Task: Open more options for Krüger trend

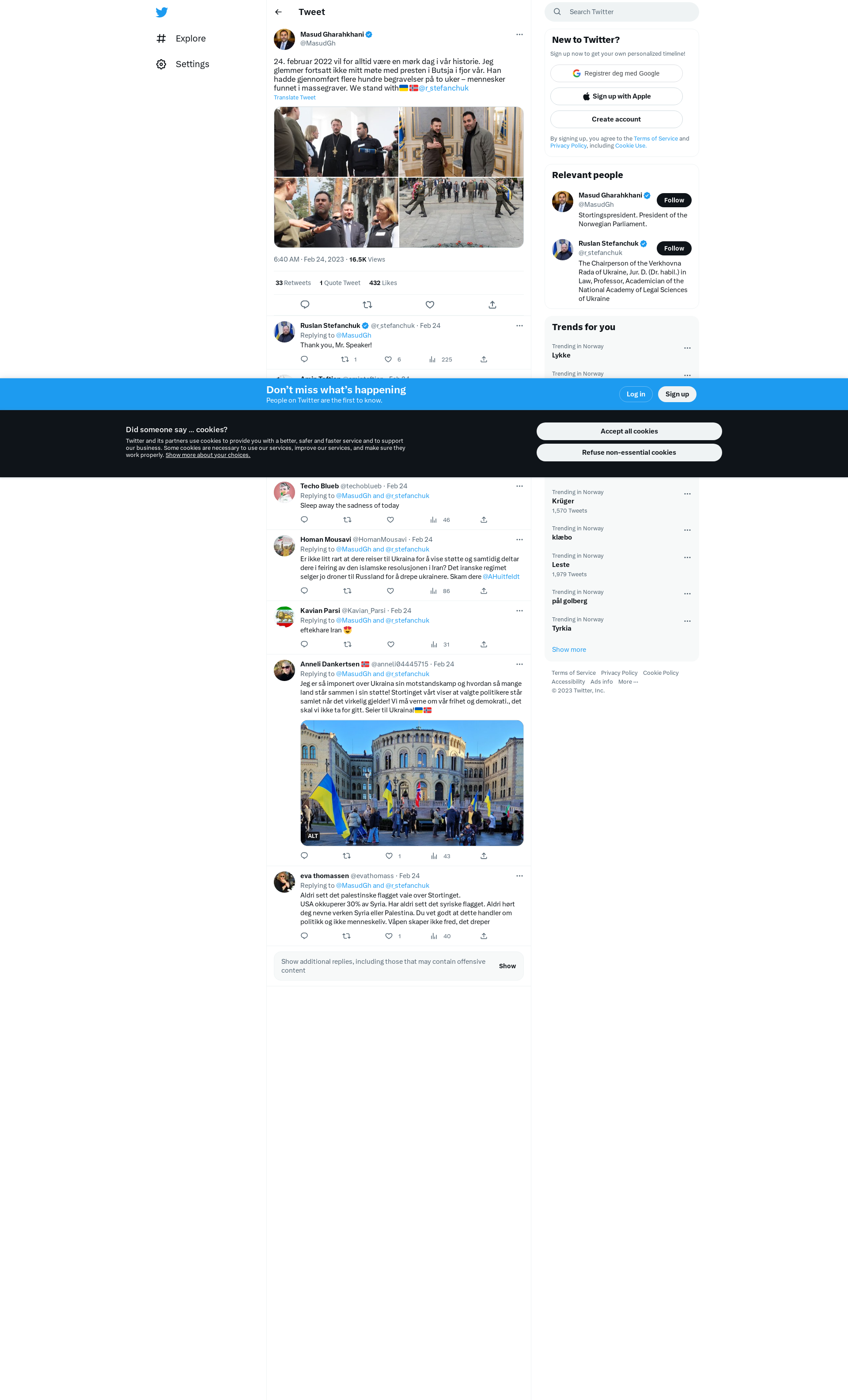Action: coord(687,494)
